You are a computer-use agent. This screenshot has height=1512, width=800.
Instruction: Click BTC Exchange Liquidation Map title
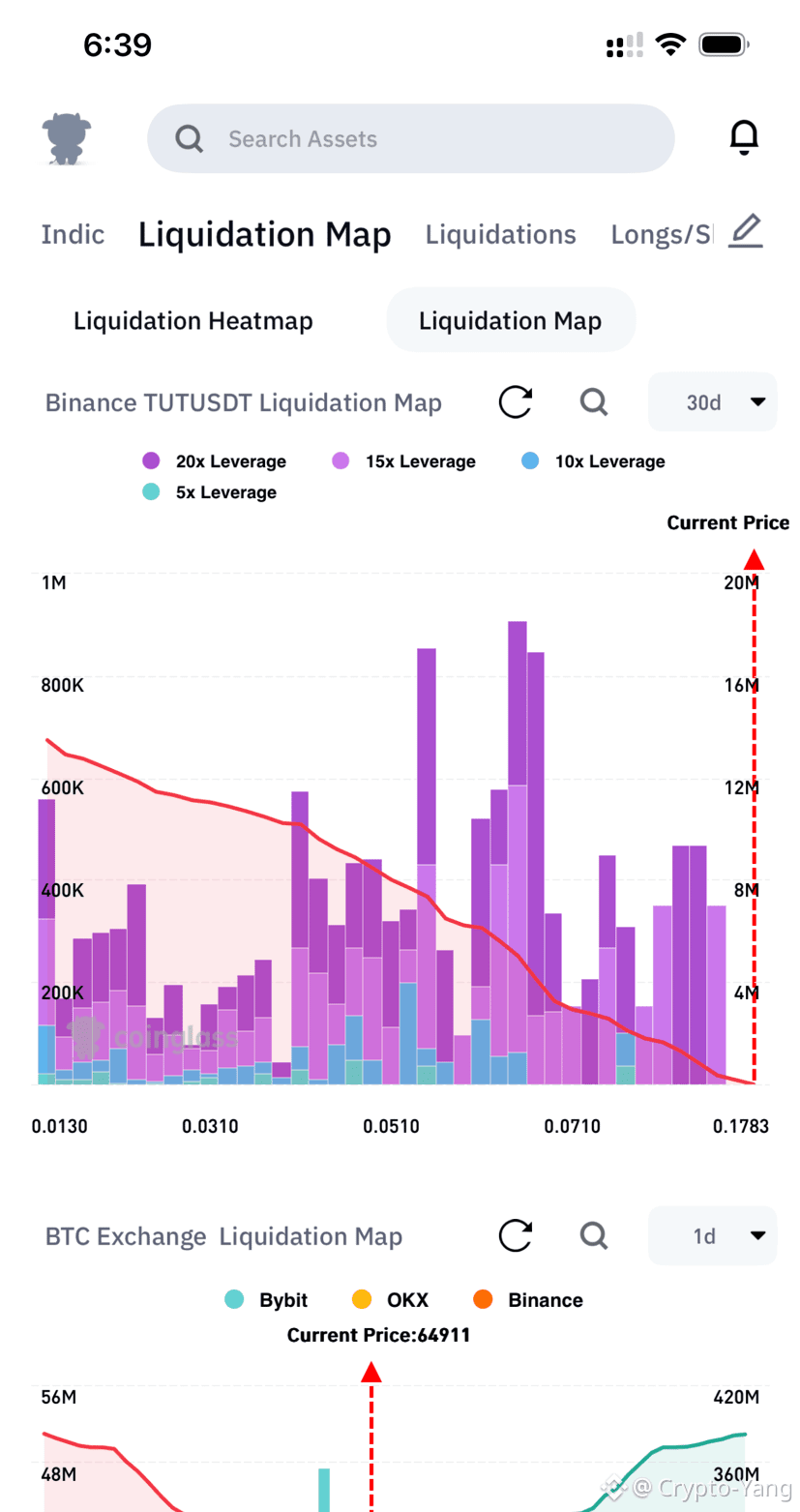coord(223,1236)
